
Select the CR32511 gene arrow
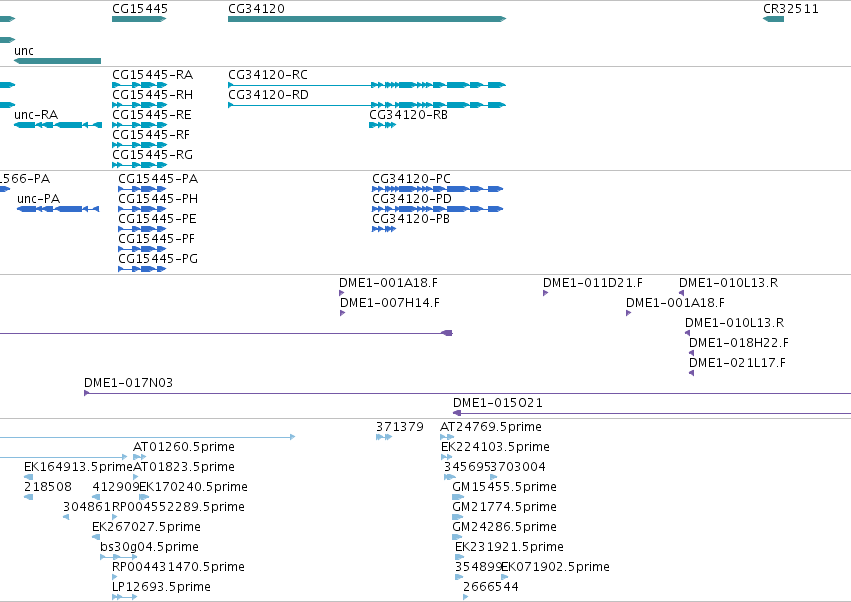[x=773, y=19]
